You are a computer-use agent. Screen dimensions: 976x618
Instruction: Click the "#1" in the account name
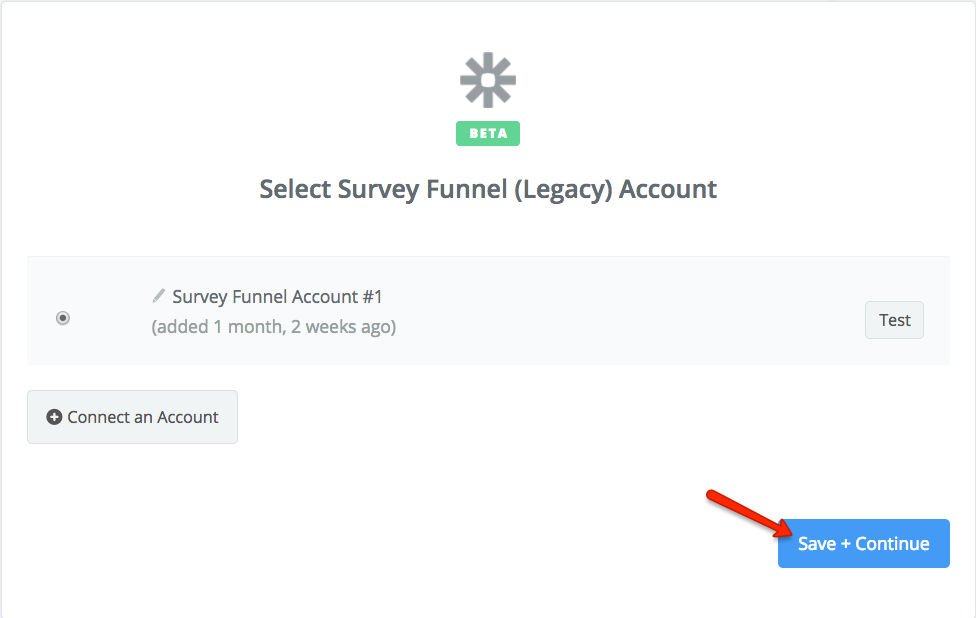pos(373,297)
